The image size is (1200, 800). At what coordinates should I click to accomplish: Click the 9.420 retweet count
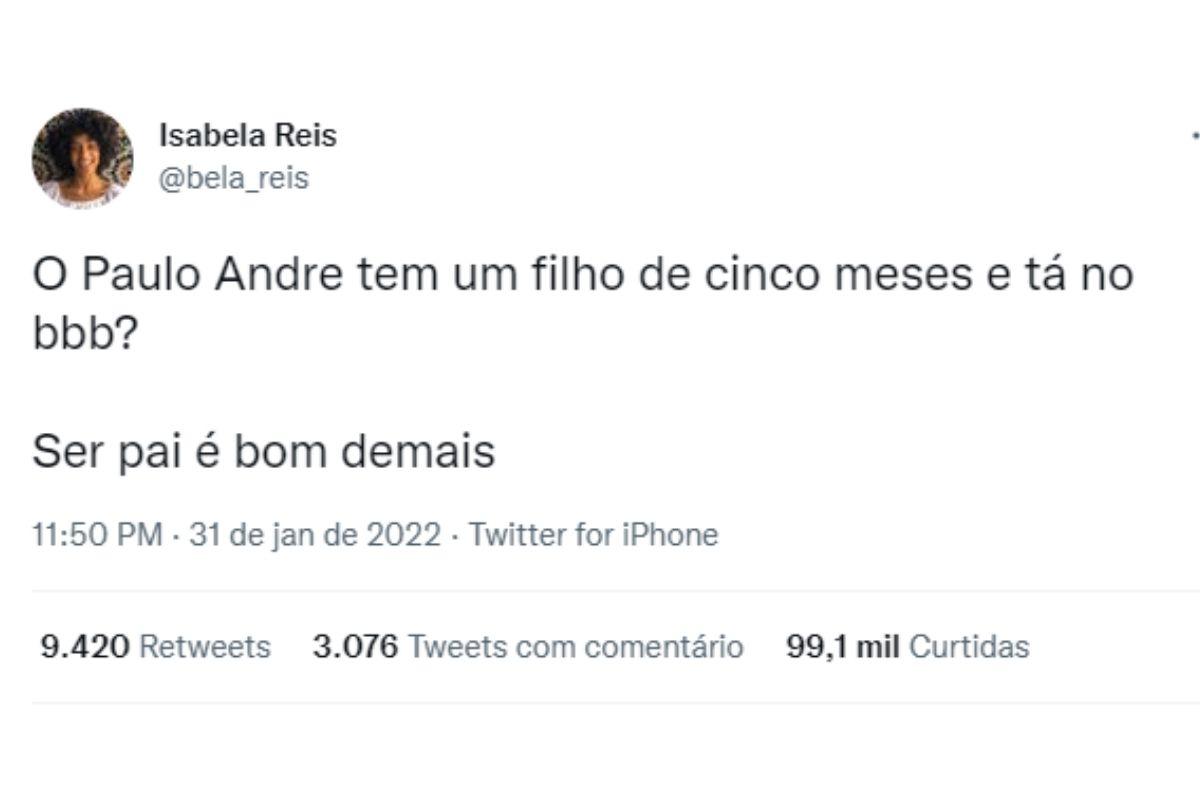pos(84,647)
